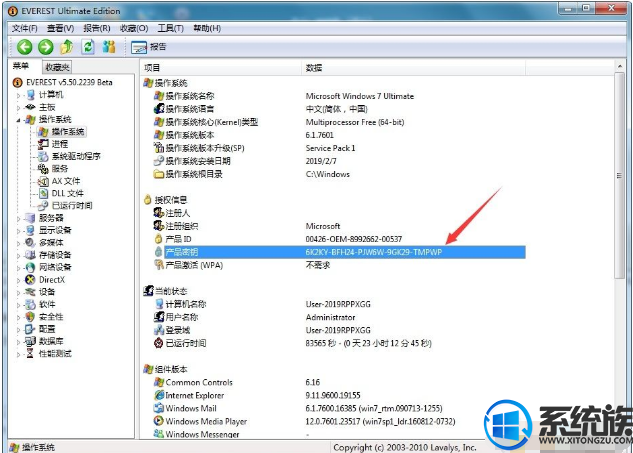Open the 收藏(O) menu
Screen dimensions: 633x453
(134, 28)
